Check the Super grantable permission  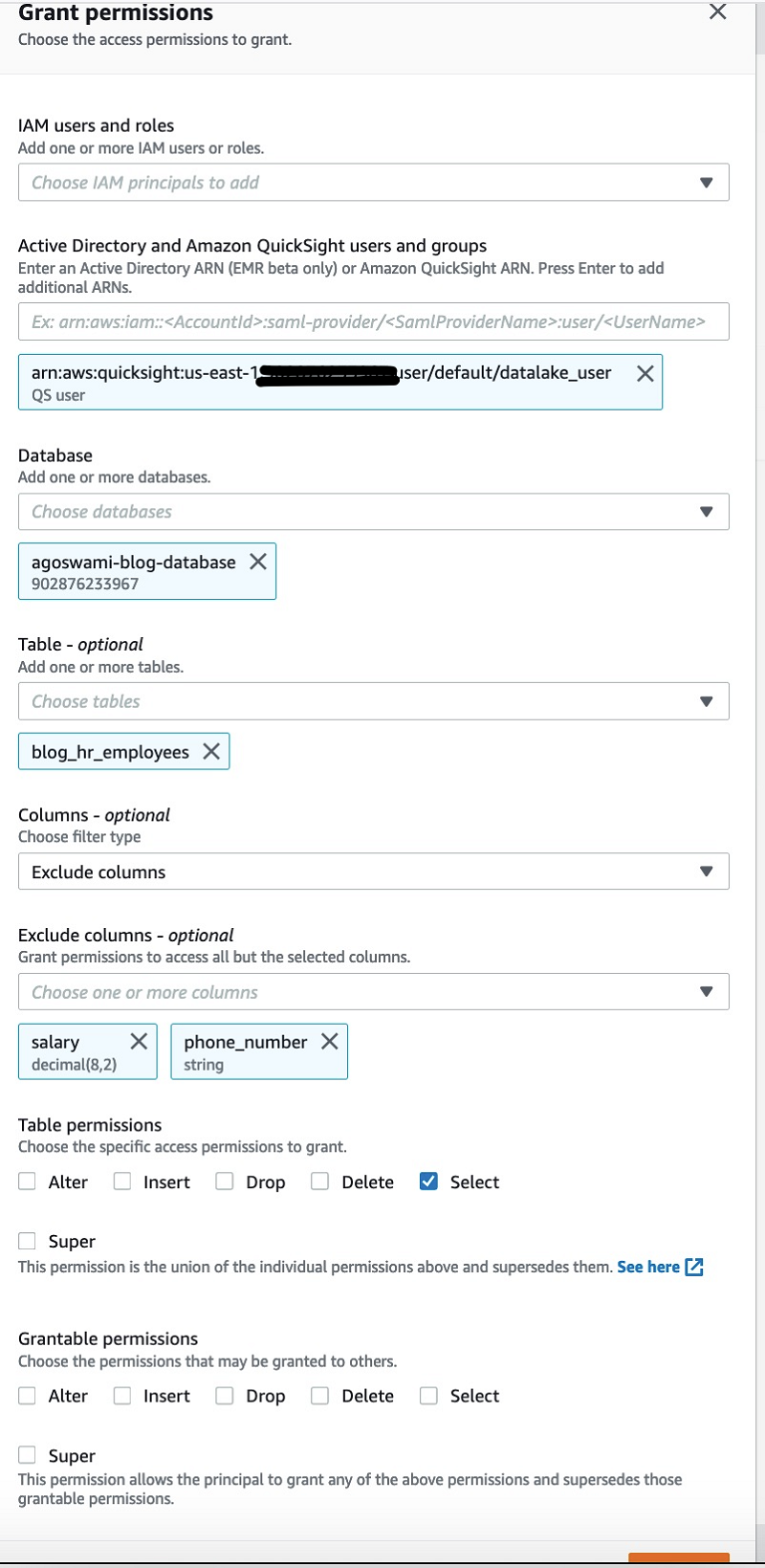pyautogui.click(x=28, y=1455)
